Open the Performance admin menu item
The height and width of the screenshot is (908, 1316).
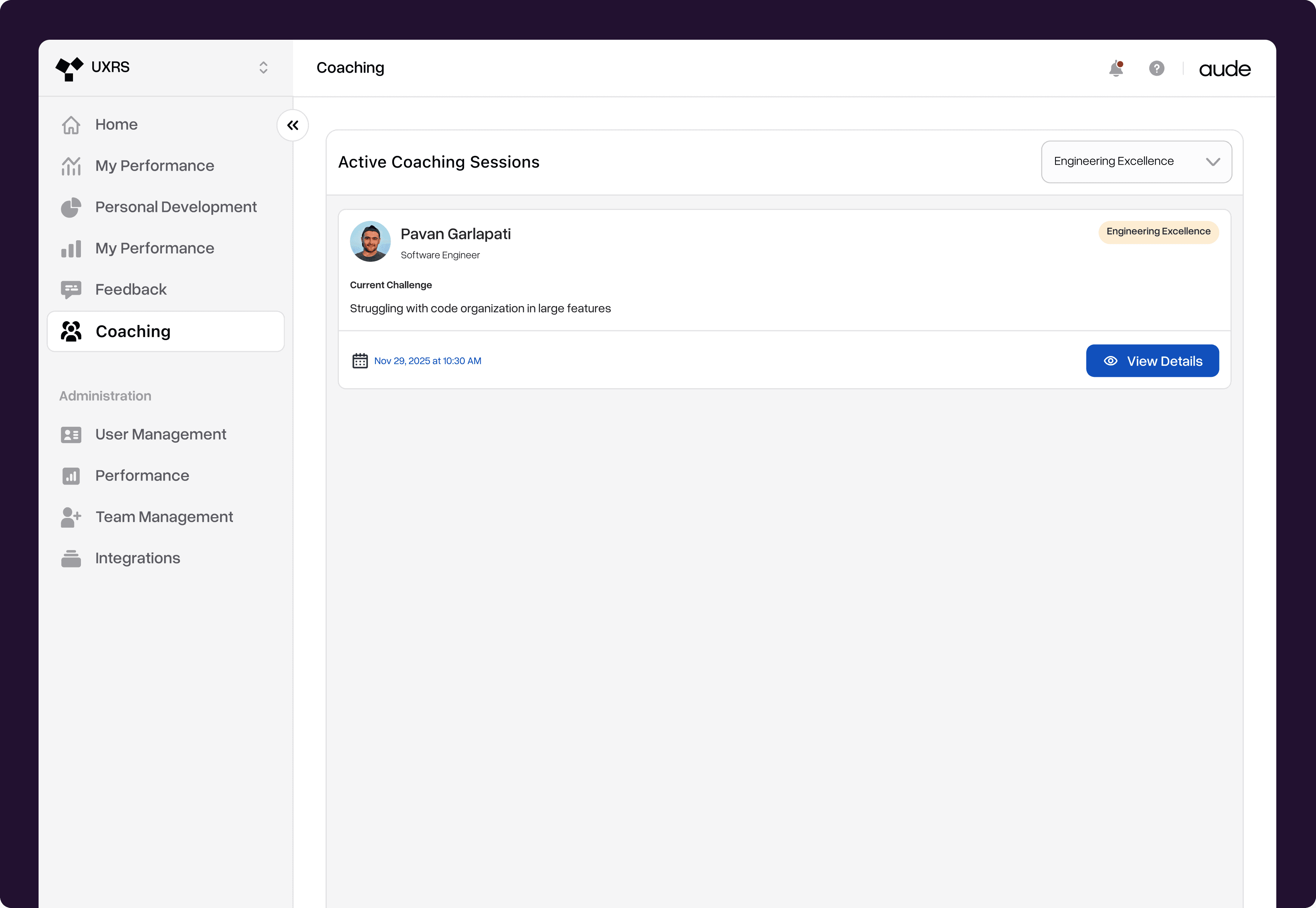[x=142, y=476]
